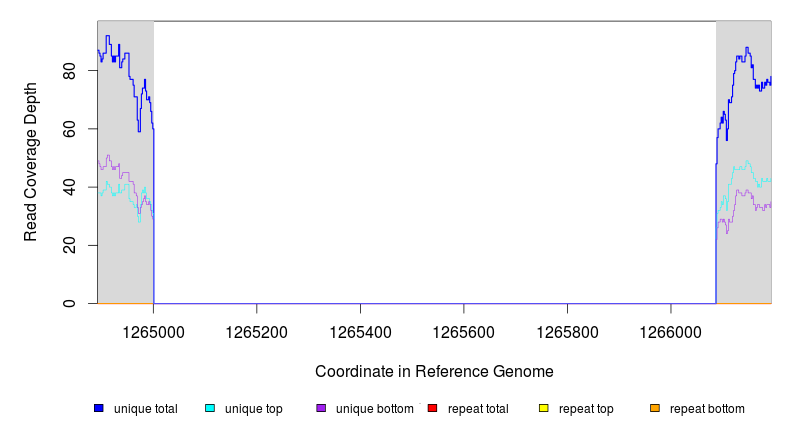792x432 pixels.
Task: Click the "Read Coverage Depth" axis title
Action: (31, 162)
